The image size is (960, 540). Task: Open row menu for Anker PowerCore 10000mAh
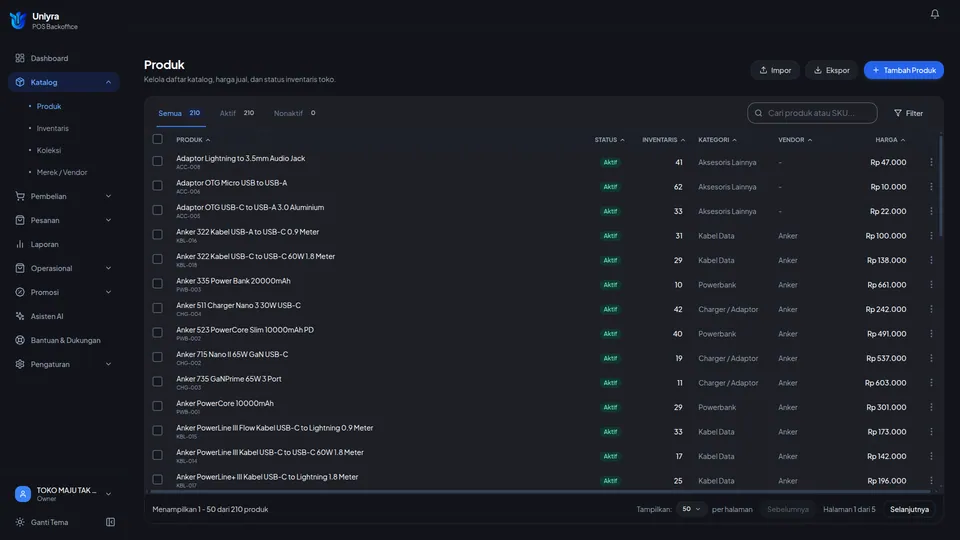pos(931,407)
